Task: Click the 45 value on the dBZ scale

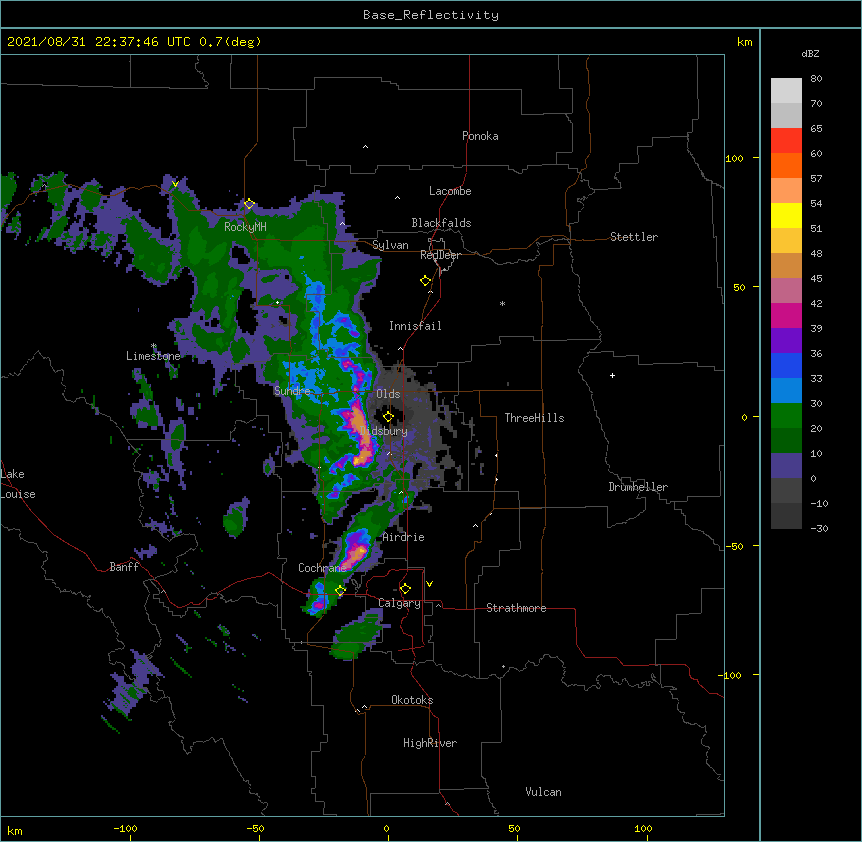Action: tap(816, 279)
